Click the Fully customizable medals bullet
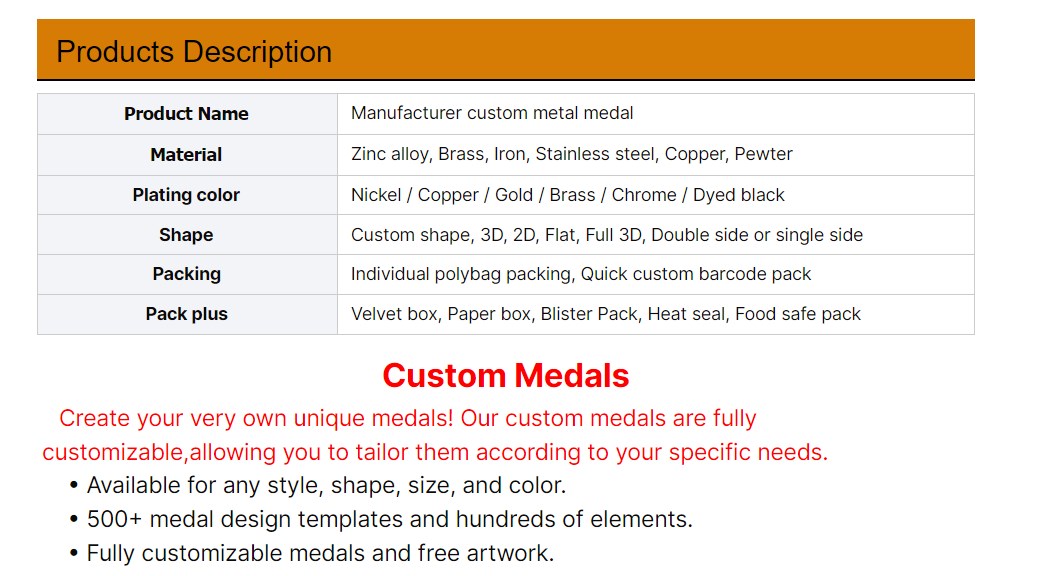Image resolution: width=1056 pixels, height=576 pixels. (312, 553)
